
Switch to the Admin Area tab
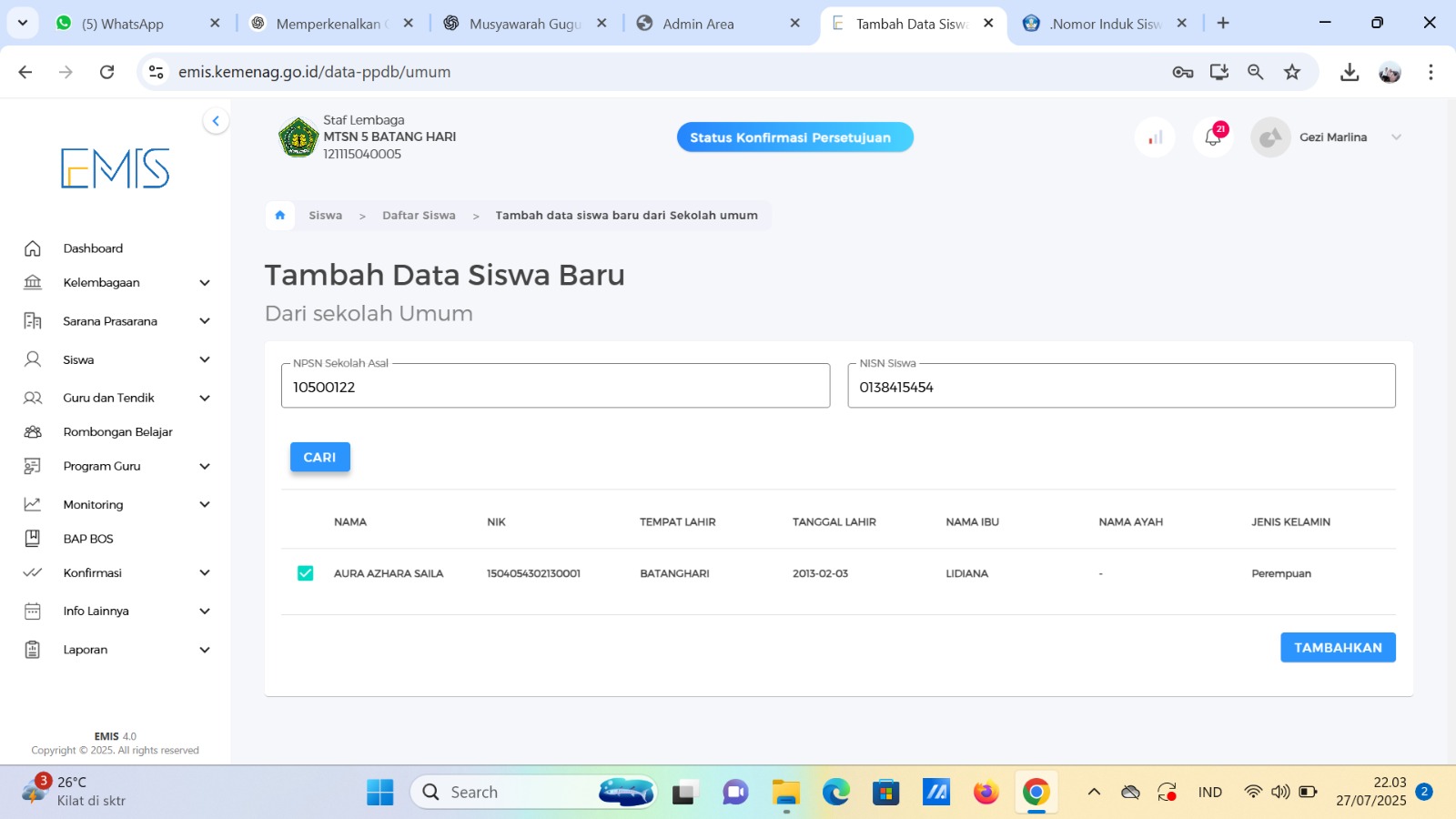(x=699, y=24)
